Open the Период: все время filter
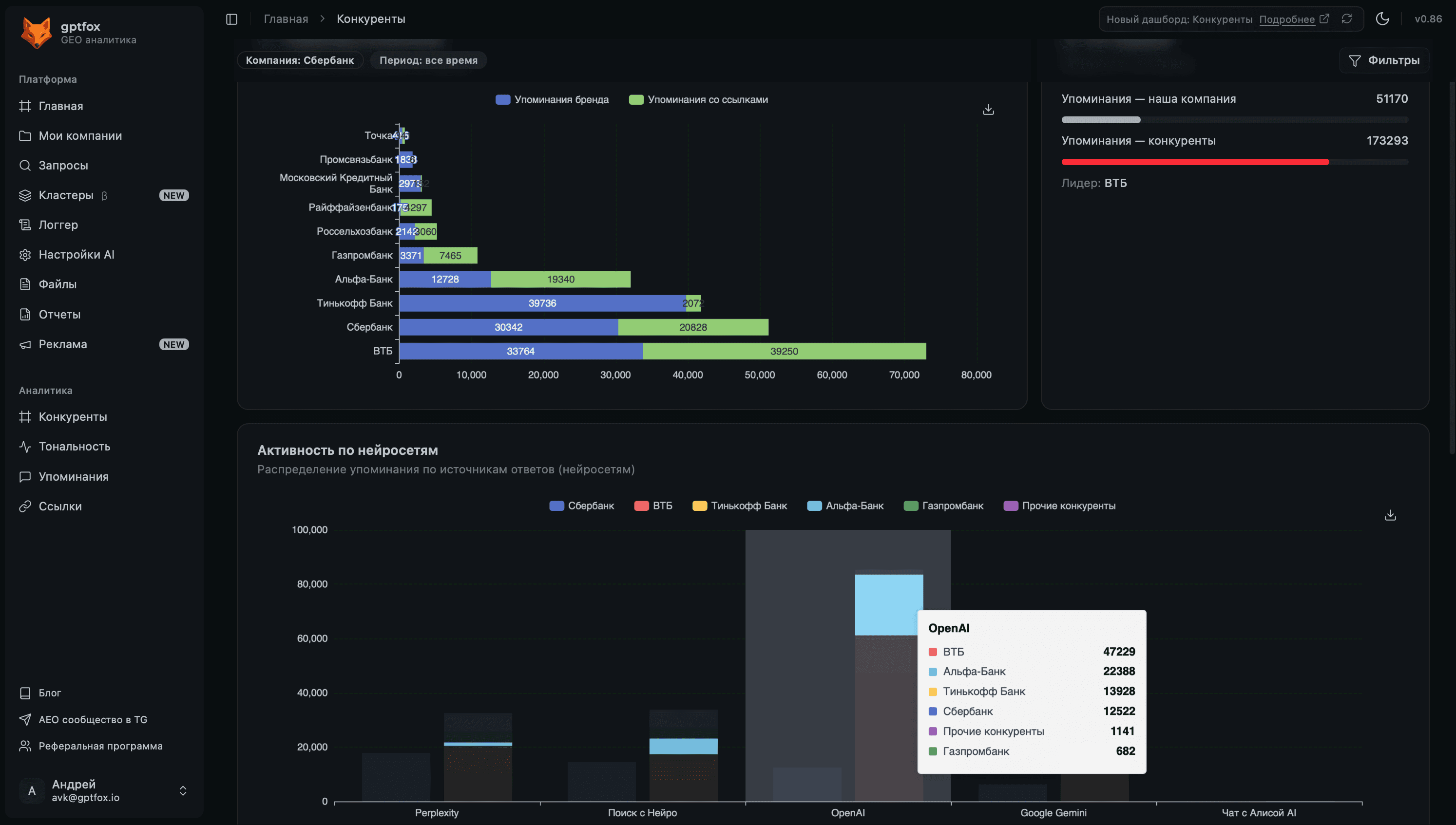This screenshot has height=825, width=1456. [428, 60]
